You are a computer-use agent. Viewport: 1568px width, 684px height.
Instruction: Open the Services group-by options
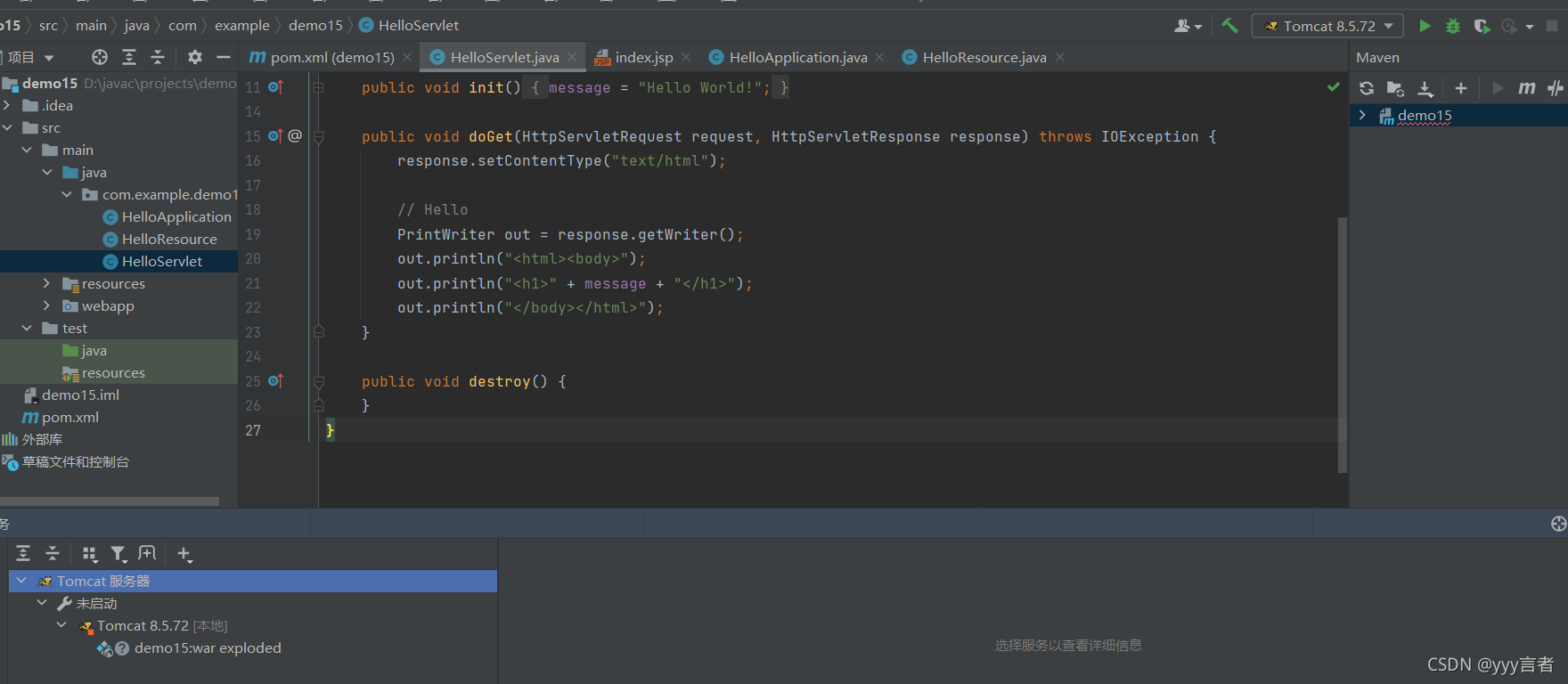point(89,554)
